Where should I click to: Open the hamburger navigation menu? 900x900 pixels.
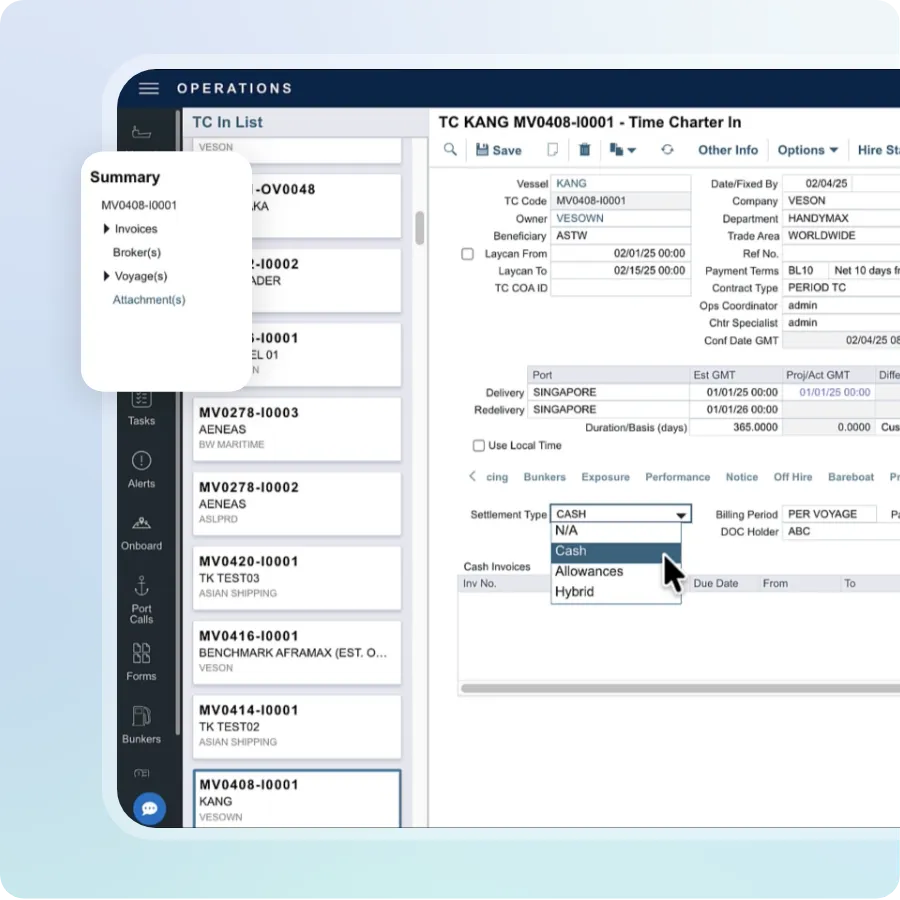pos(149,88)
